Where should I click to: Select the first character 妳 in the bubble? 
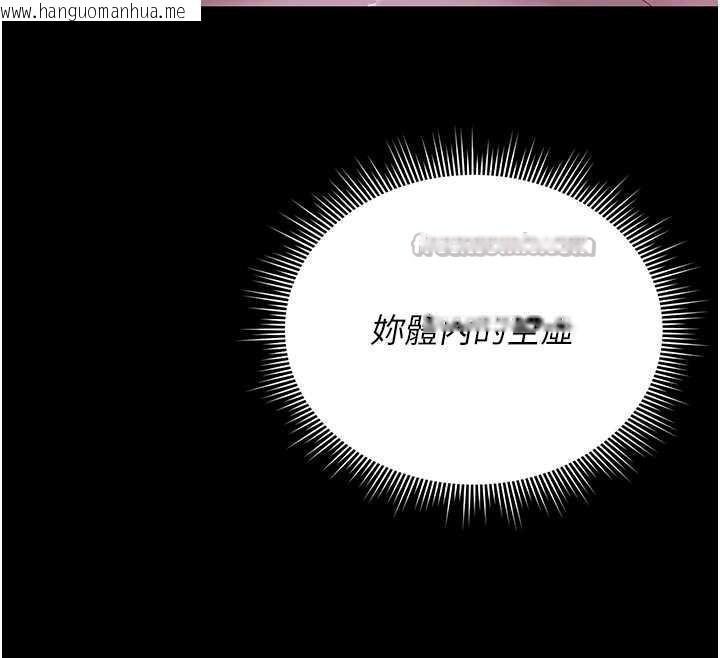[x=386, y=330]
